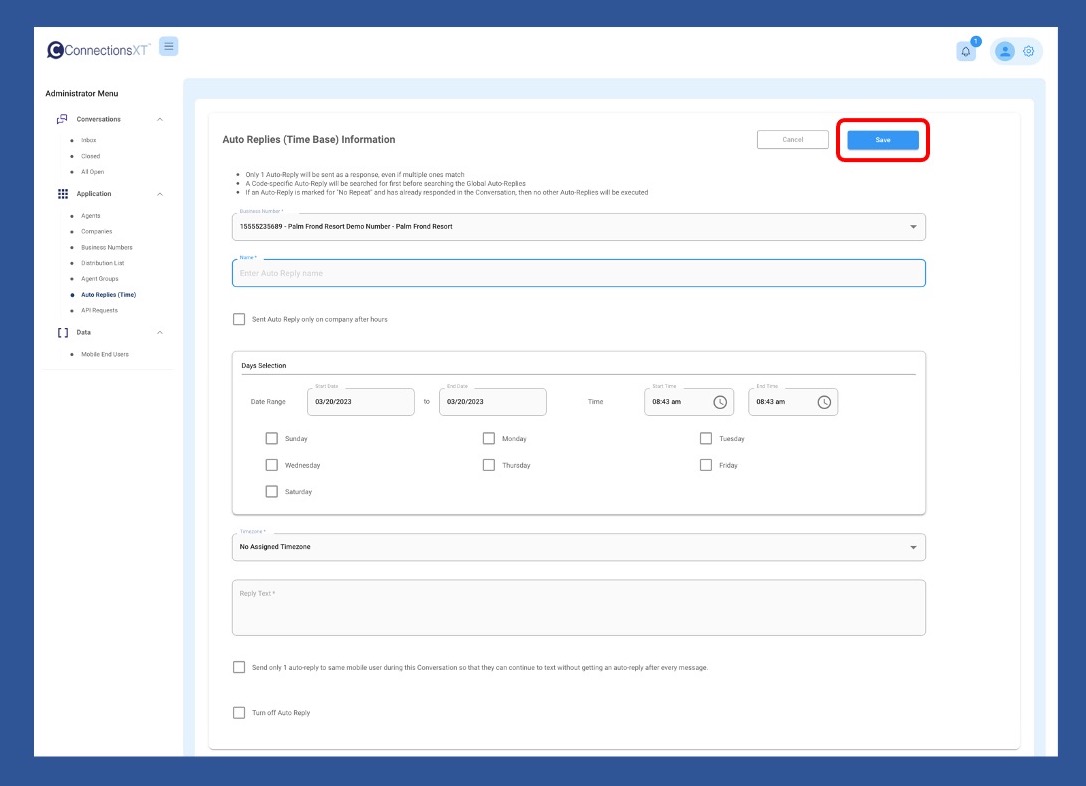Click the Reply Text area
The height and width of the screenshot is (786, 1086).
(578, 609)
